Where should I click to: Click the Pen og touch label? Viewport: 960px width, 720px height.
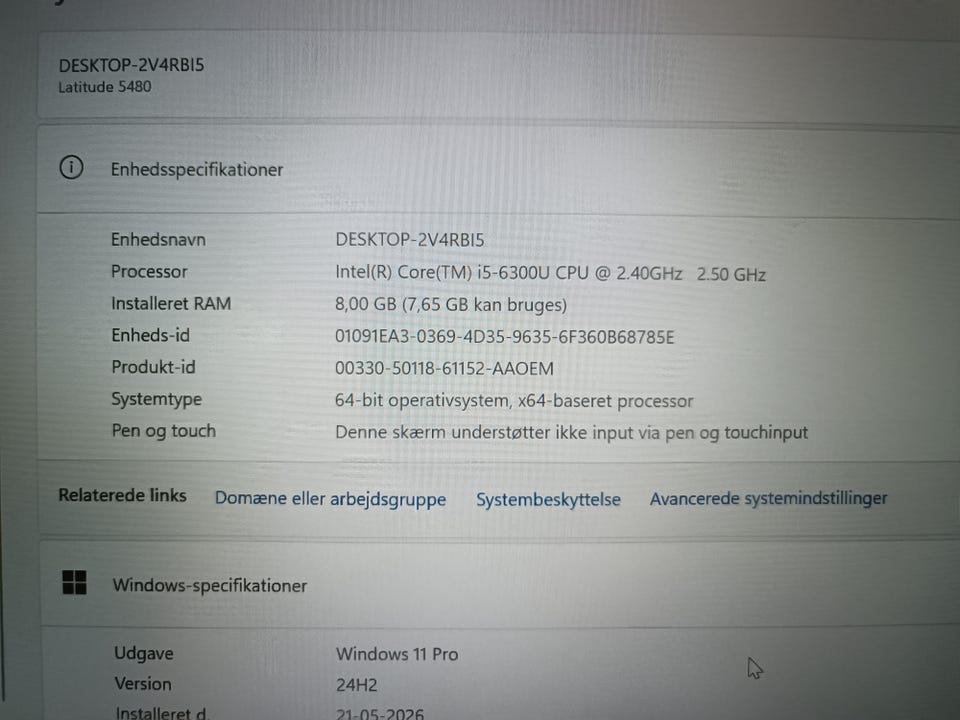(163, 432)
